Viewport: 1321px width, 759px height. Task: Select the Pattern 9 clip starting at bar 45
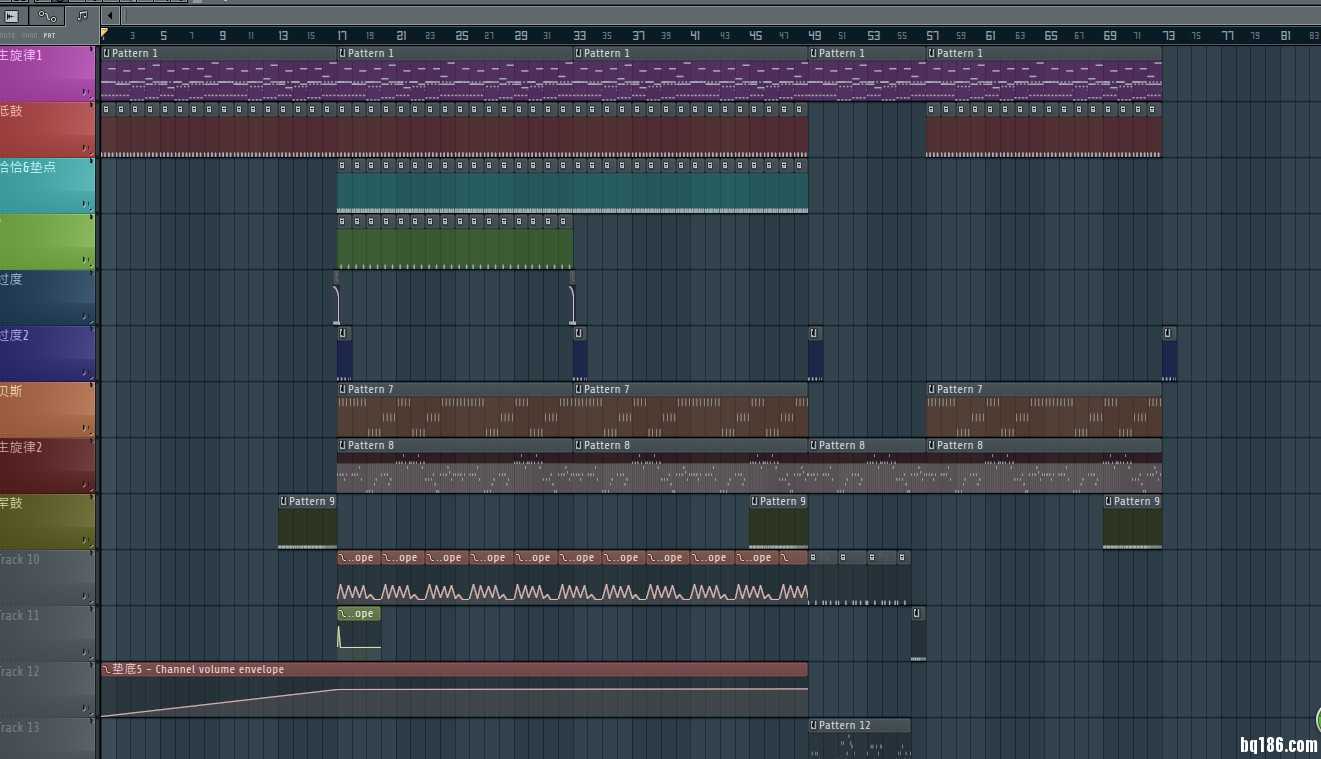[x=778, y=521]
